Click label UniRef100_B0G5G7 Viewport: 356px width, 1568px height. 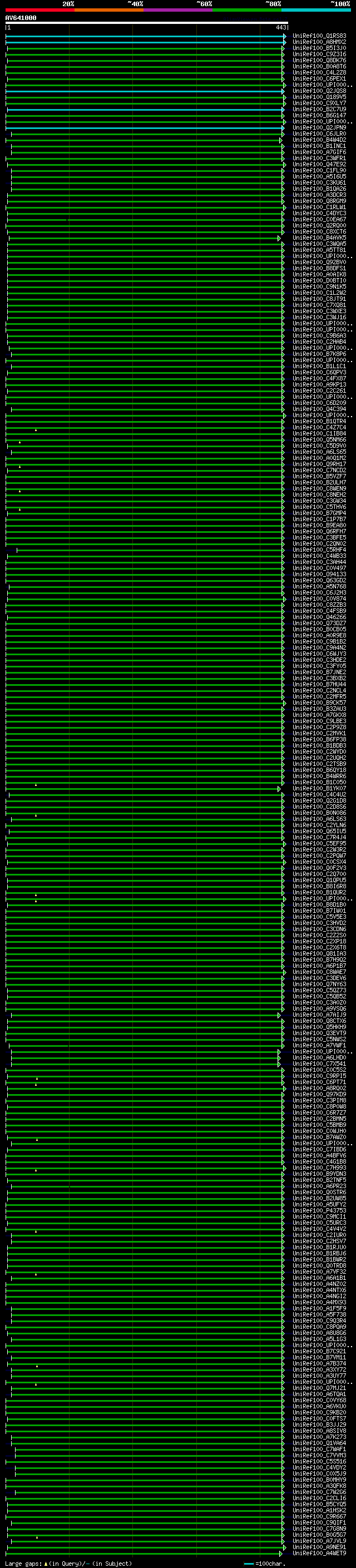pyautogui.click(x=319, y=1535)
